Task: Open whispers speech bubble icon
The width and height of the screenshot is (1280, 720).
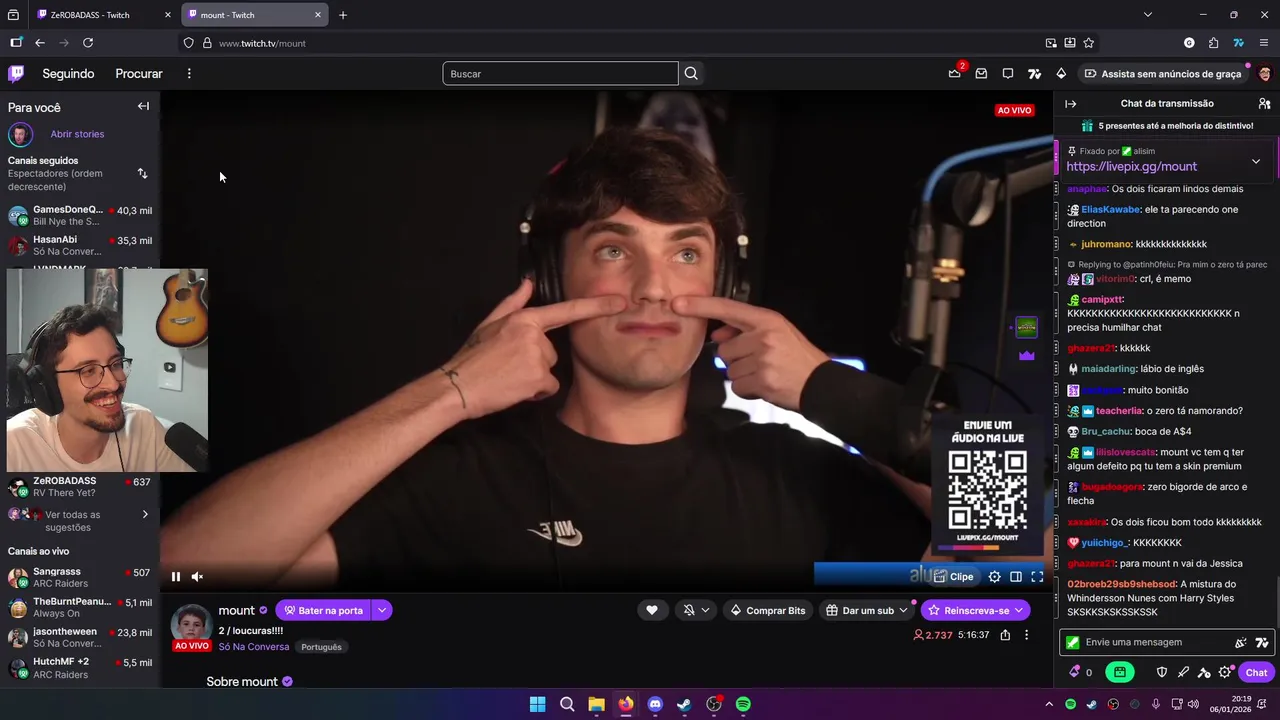Action: (1008, 73)
